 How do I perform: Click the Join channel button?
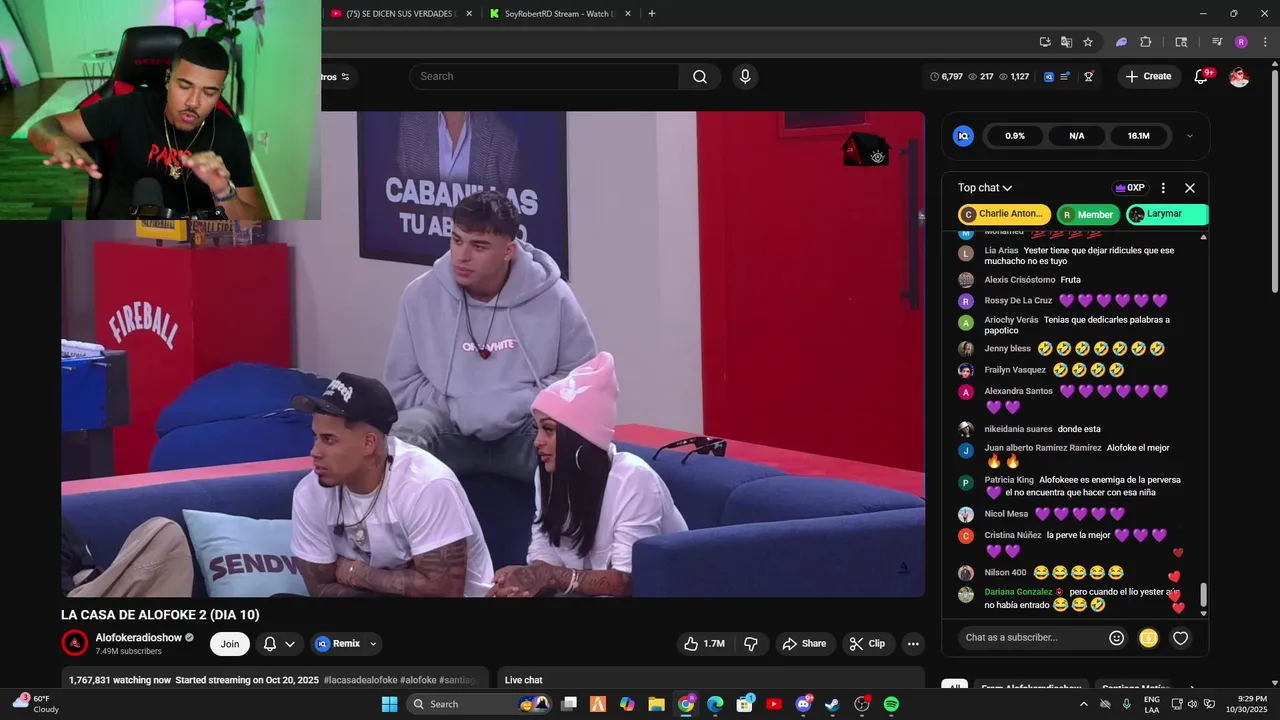pyautogui.click(x=230, y=644)
